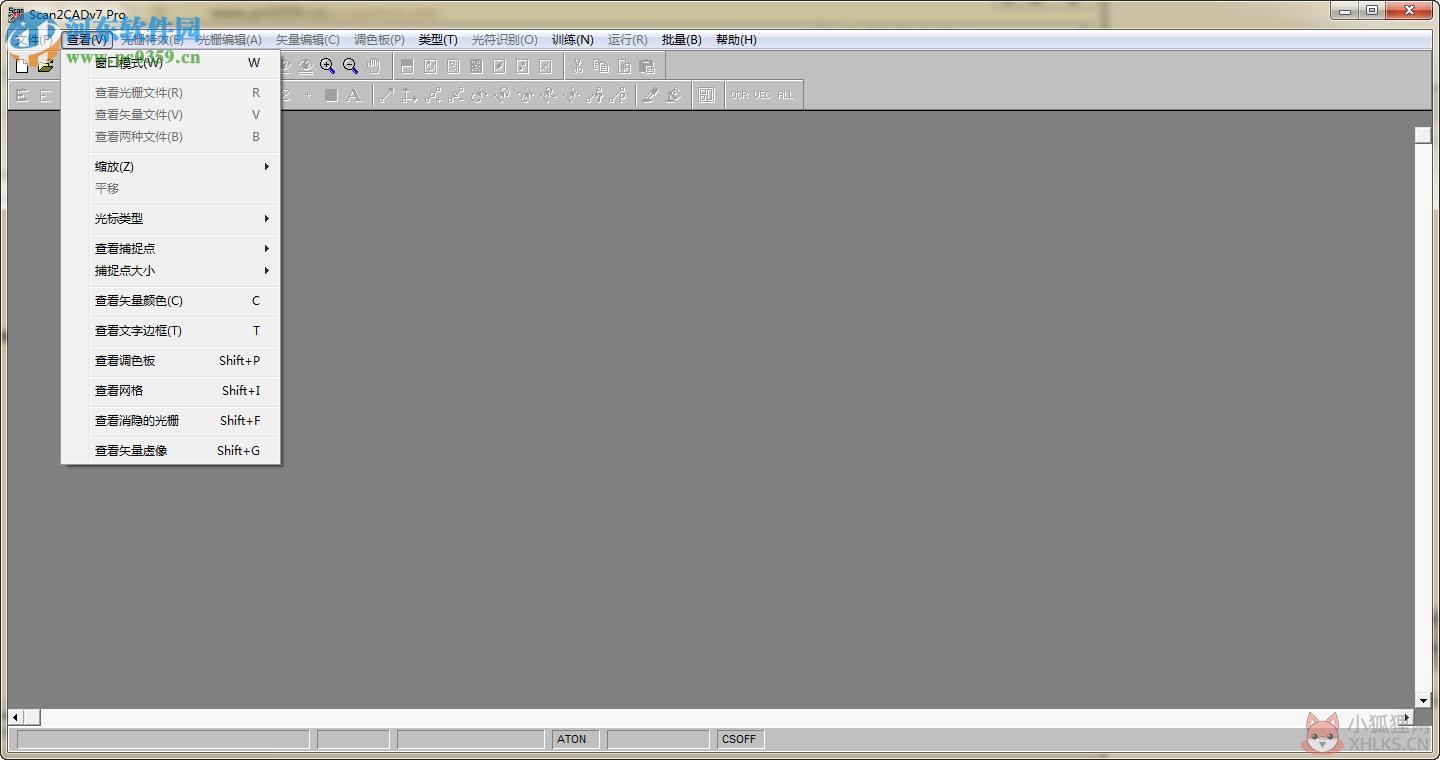
Task: Expand the 缩放(Z) submenu
Action: pos(171,167)
